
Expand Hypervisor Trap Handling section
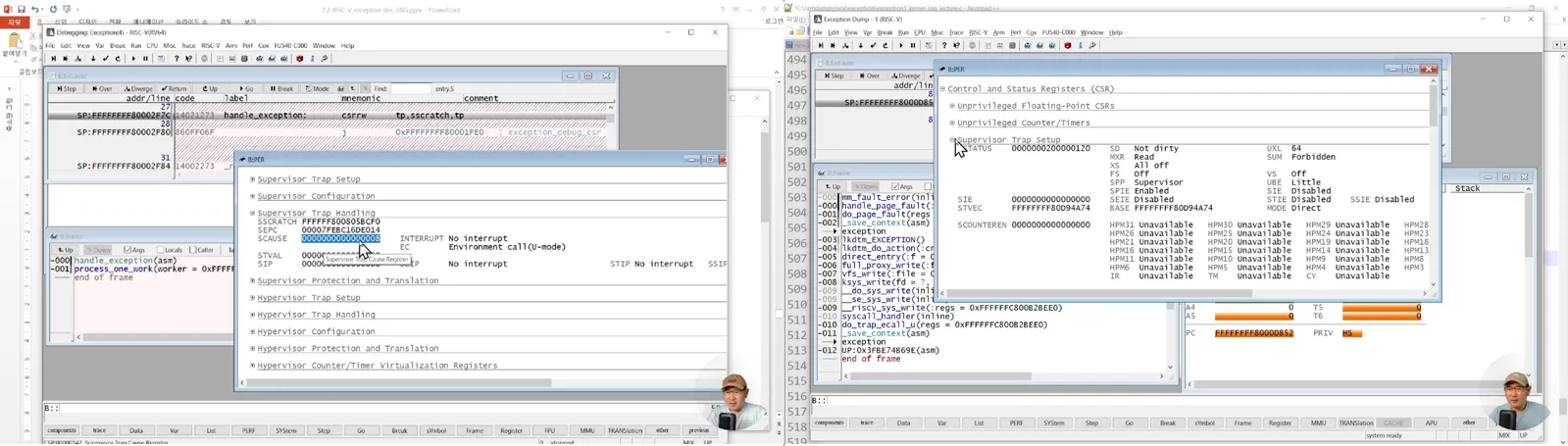tap(252, 315)
